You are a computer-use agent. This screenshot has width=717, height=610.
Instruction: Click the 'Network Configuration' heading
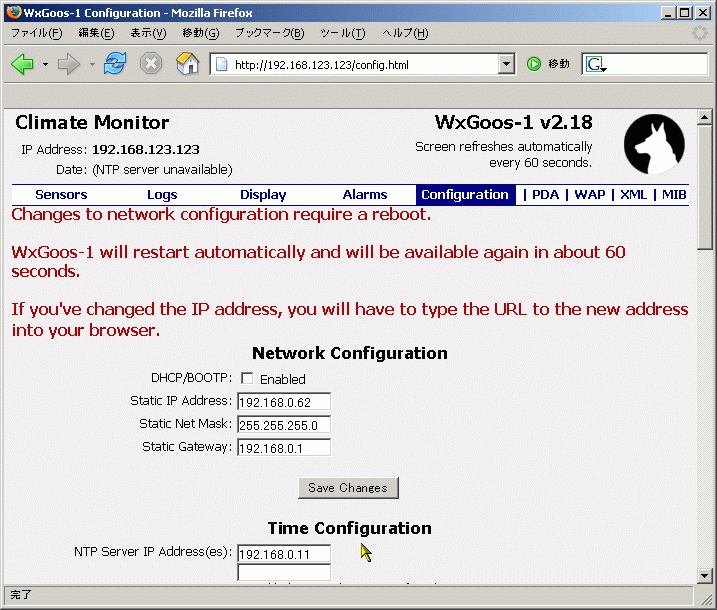click(350, 353)
